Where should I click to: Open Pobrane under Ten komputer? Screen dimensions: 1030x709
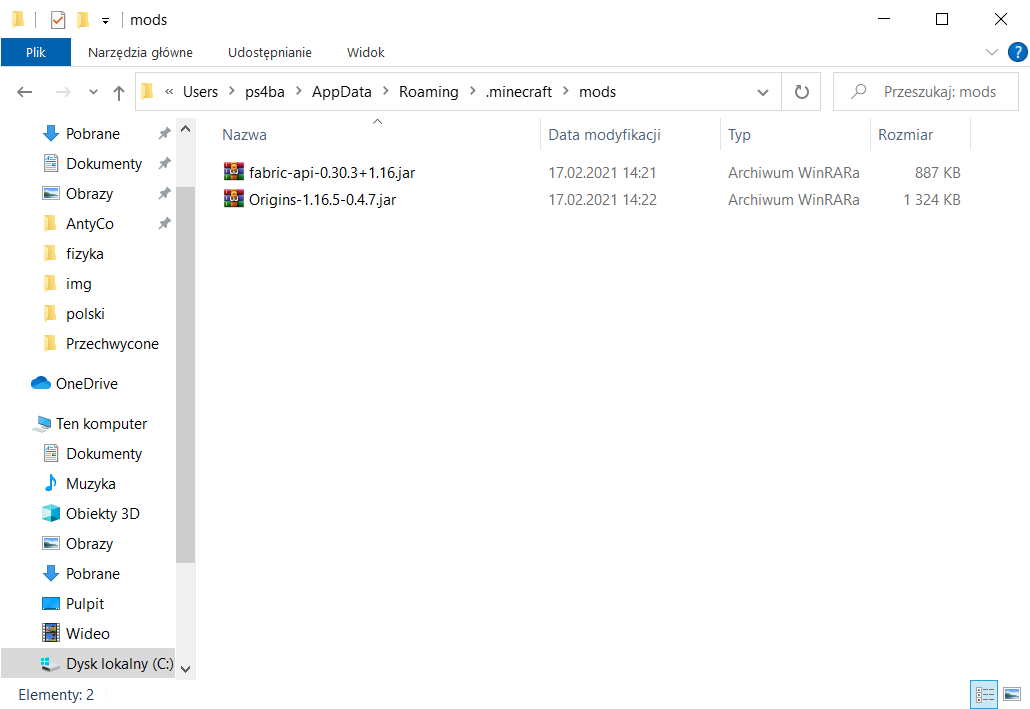(92, 574)
